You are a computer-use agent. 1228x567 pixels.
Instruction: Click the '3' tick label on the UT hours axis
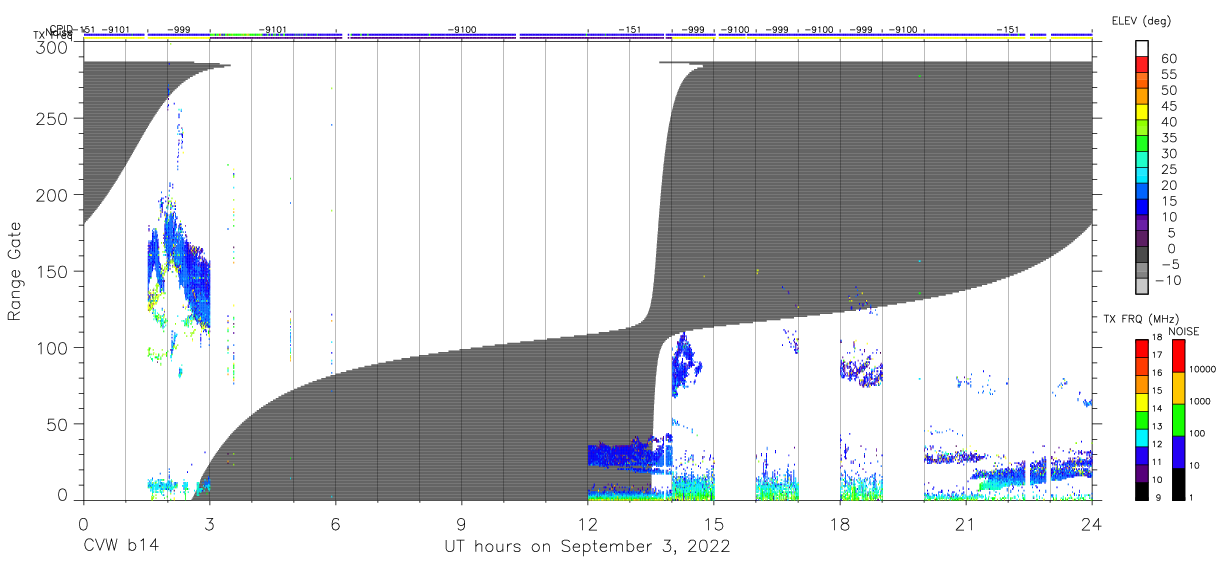pyautogui.click(x=210, y=523)
